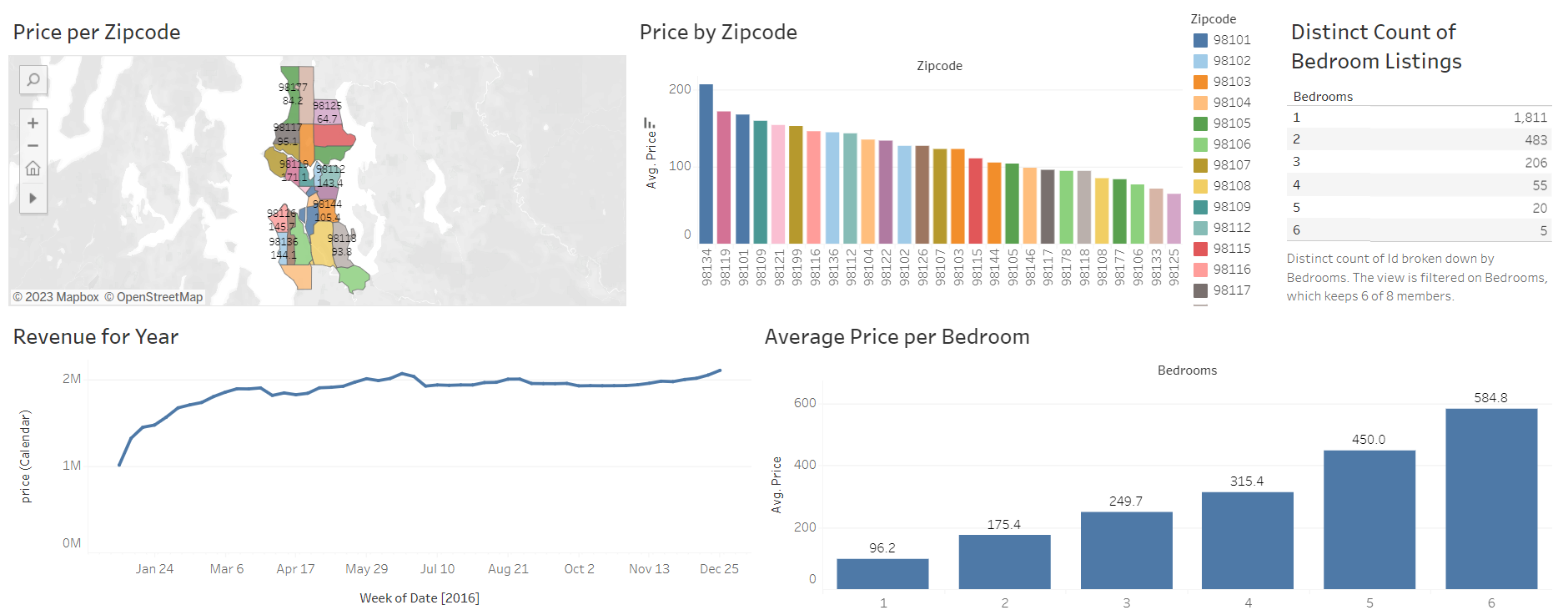Open the map search tool

tap(33, 80)
